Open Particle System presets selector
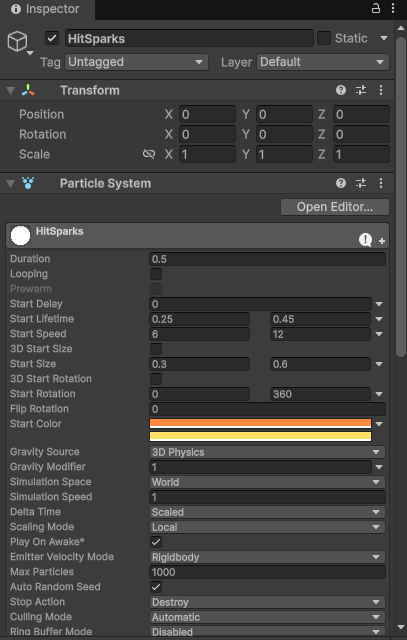 click(x=361, y=183)
